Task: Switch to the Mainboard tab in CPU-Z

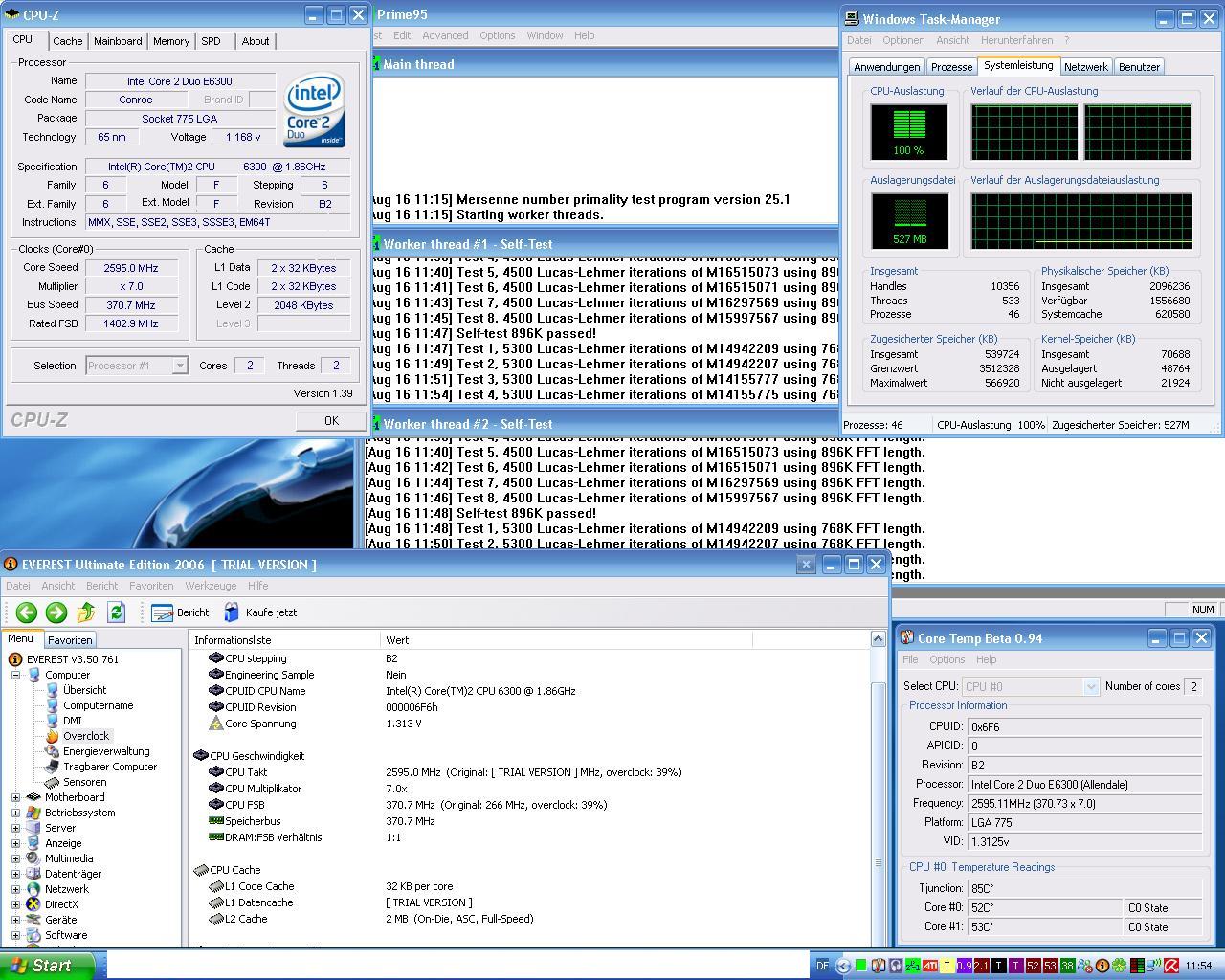Action: coord(118,41)
